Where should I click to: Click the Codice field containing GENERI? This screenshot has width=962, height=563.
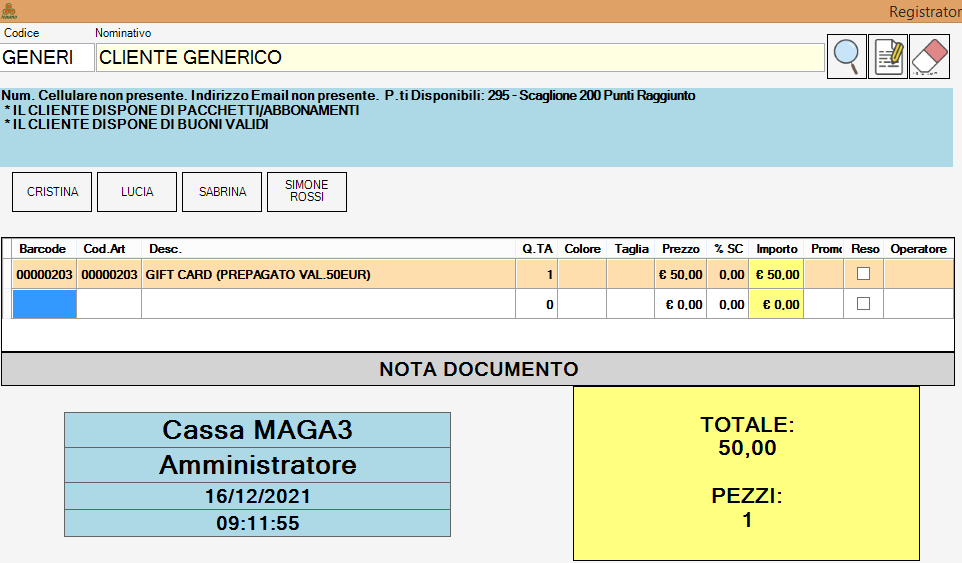click(x=46, y=58)
